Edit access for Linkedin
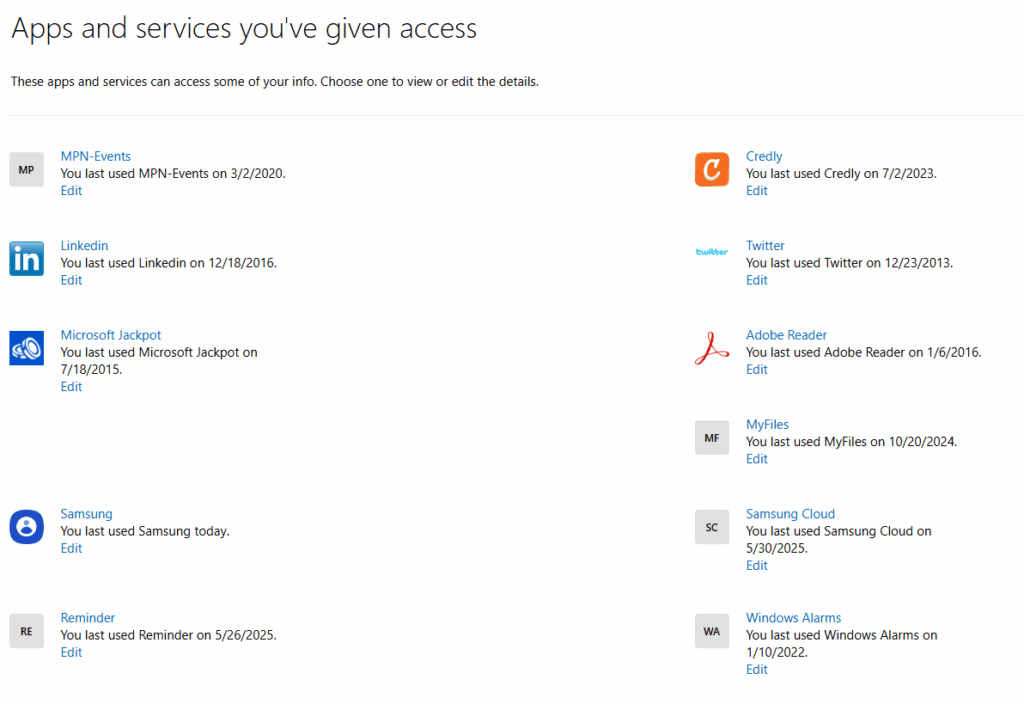This screenshot has width=1024, height=704. (71, 280)
